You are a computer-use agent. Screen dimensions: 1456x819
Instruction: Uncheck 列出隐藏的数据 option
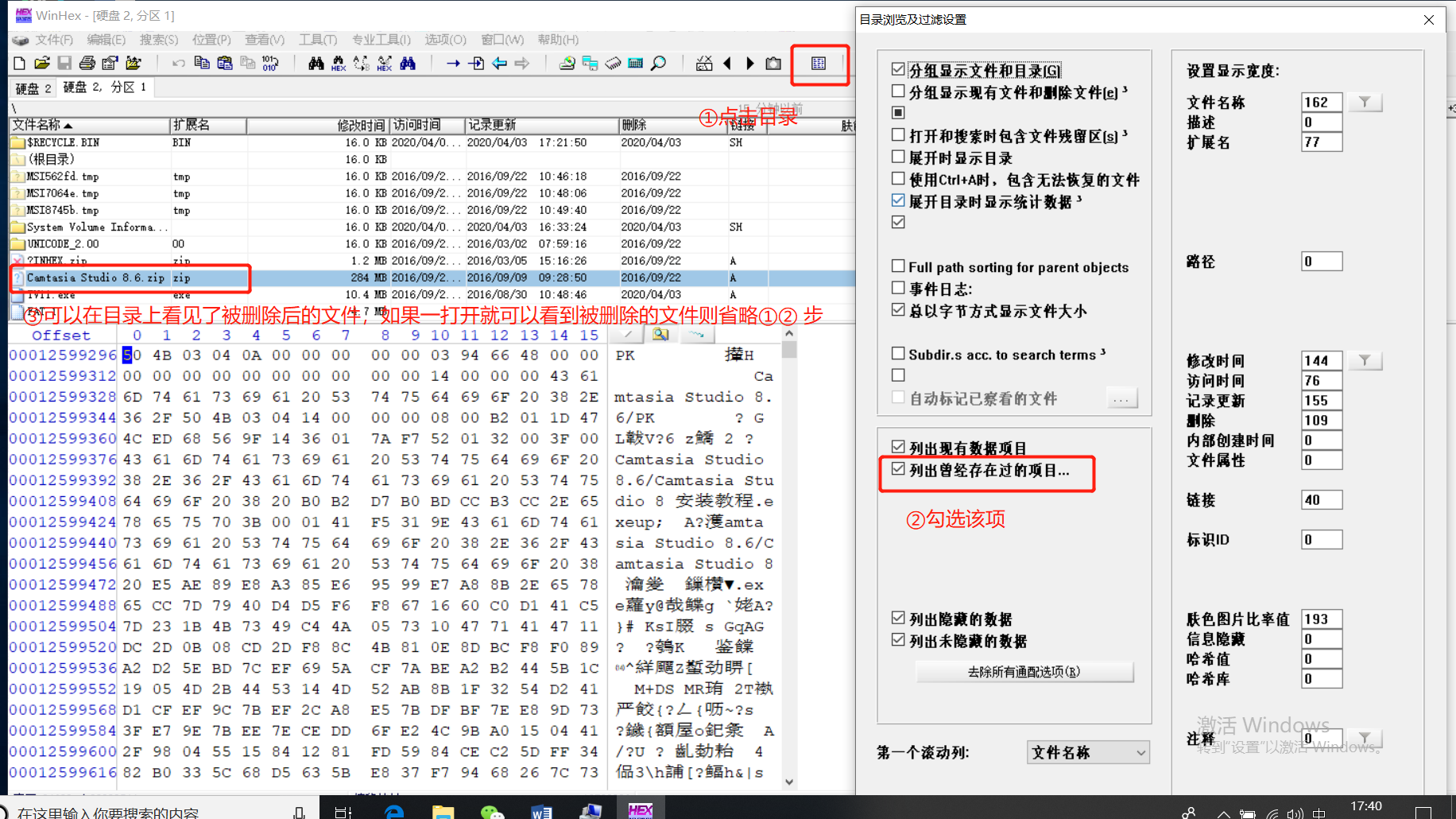click(899, 619)
